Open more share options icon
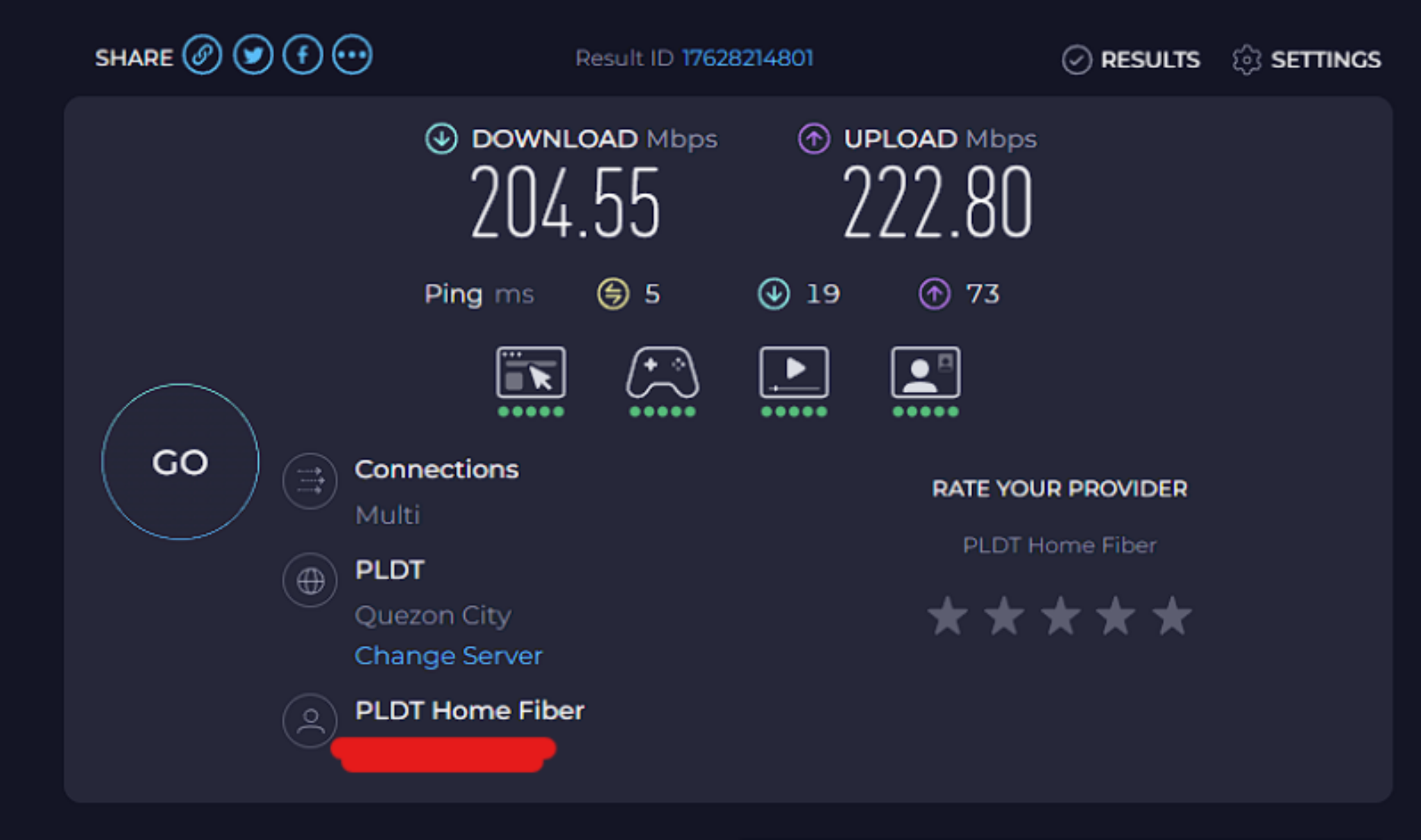The width and height of the screenshot is (1421, 840). [x=352, y=55]
